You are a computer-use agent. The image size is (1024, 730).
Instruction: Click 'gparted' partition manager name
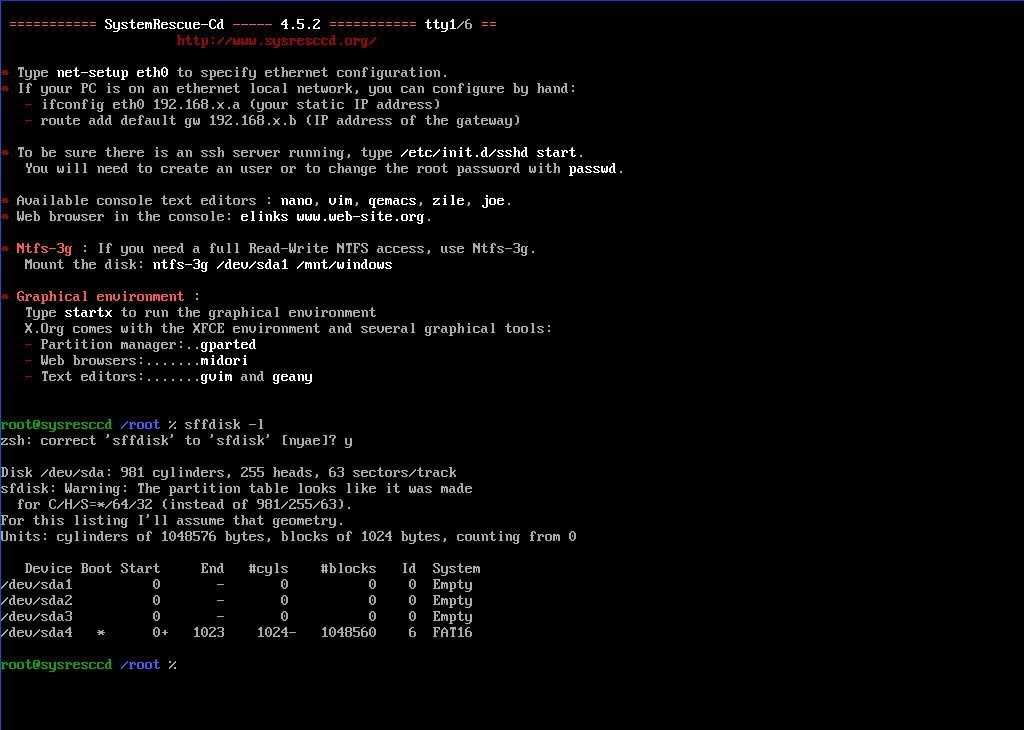point(228,345)
